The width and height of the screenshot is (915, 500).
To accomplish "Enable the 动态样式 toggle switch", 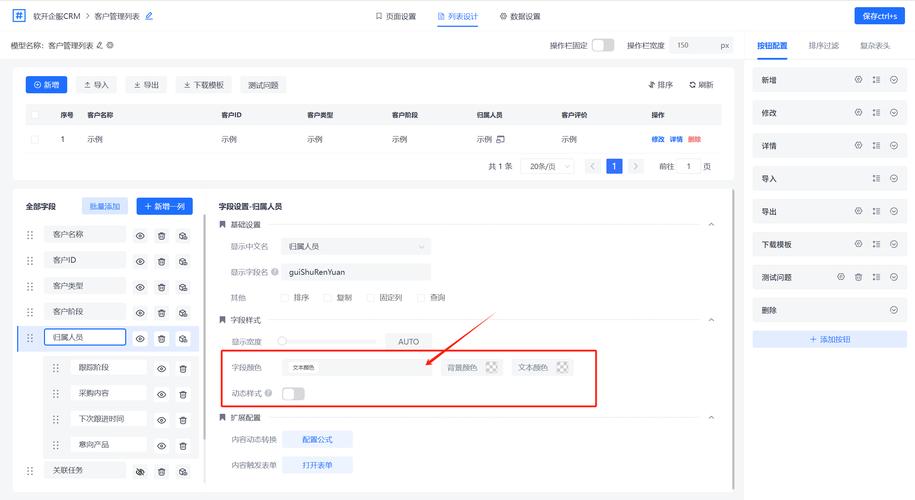I will pyautogui.click(x=293, y=394).
